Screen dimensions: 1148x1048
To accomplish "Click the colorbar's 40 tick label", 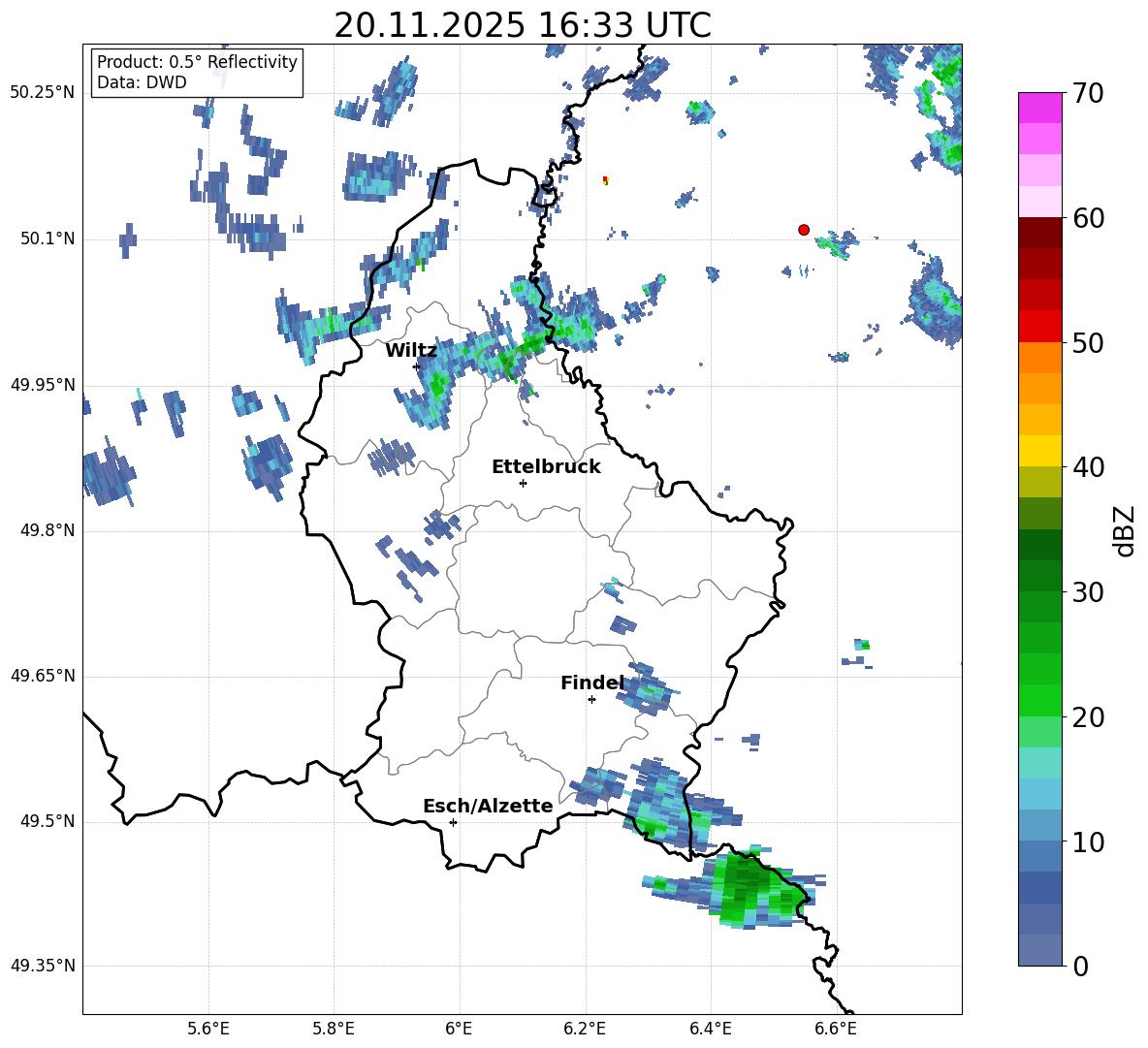I will click(1088, 467).
